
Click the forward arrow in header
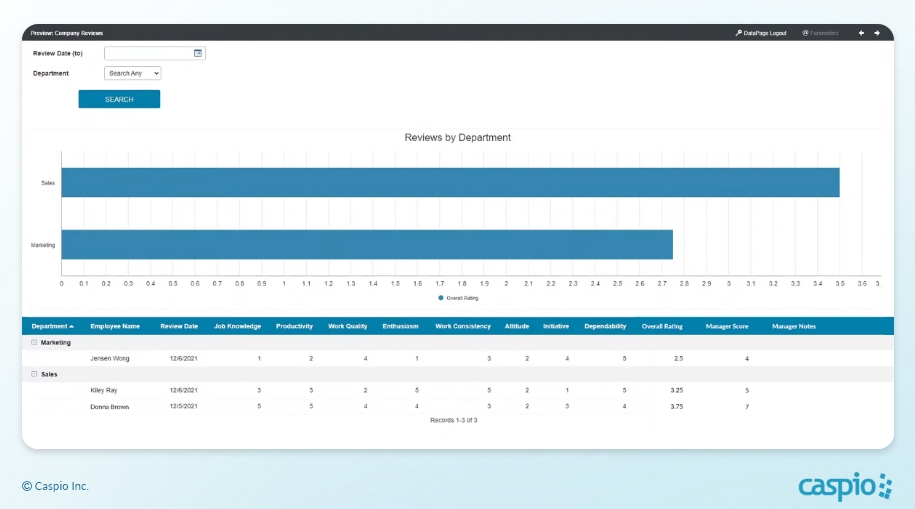877,33
